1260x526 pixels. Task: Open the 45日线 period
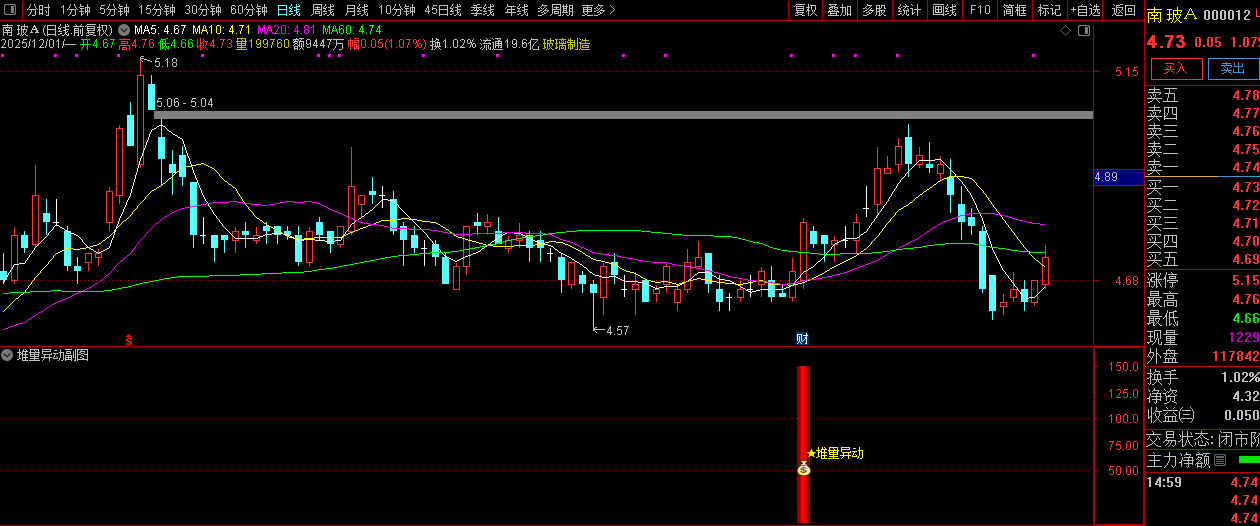click(x=443, y=10)
